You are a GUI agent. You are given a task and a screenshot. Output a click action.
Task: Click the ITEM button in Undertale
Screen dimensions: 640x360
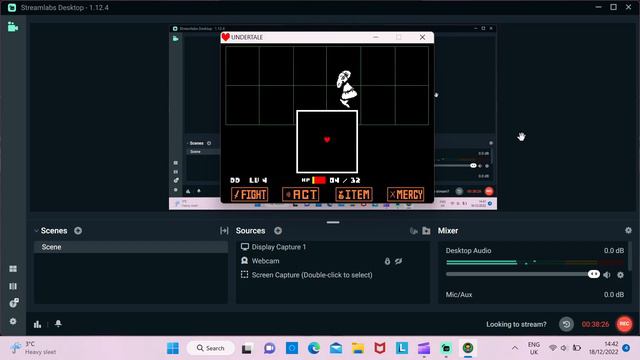point(353,195)
